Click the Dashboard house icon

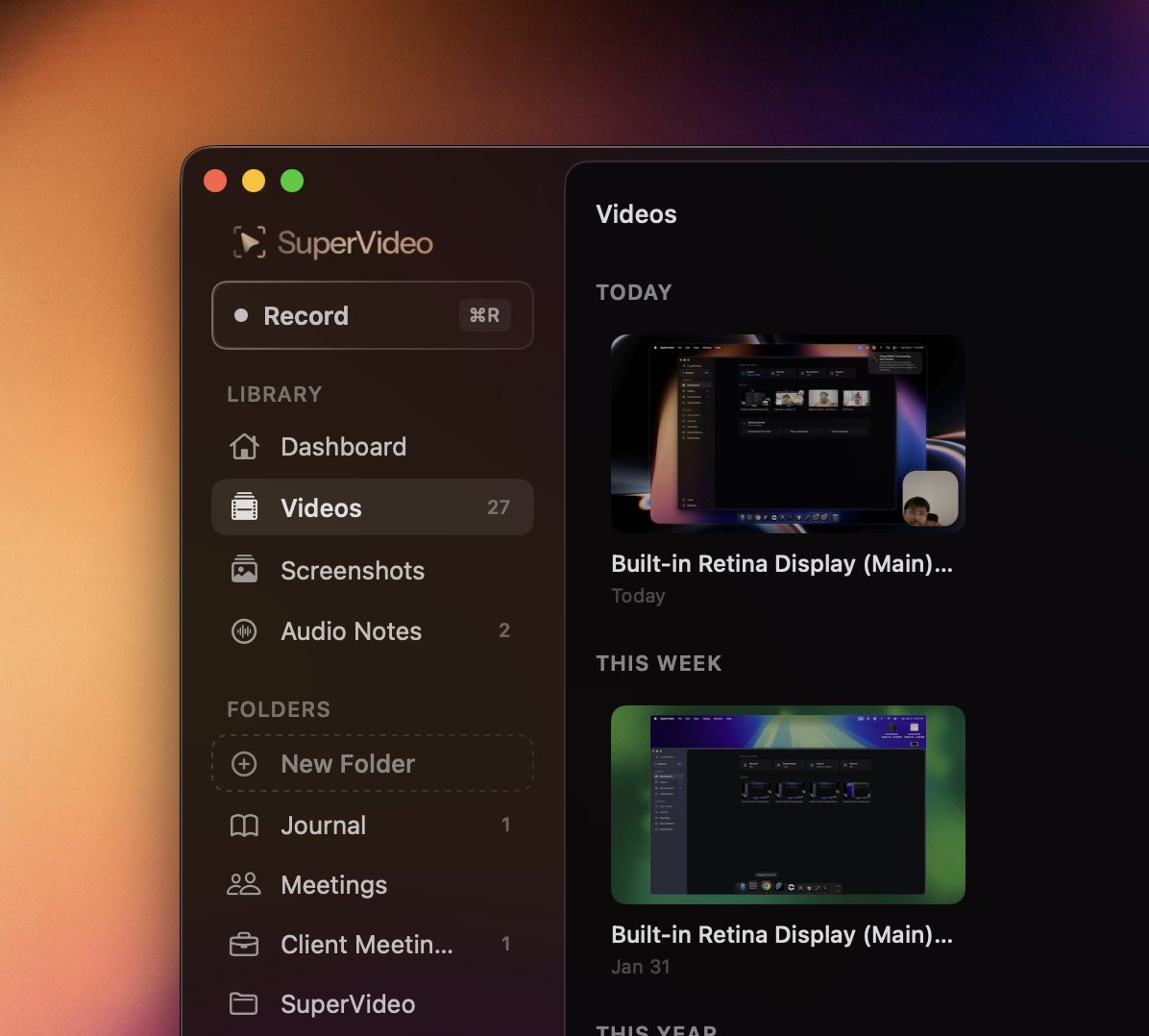[x=244, y=447]
